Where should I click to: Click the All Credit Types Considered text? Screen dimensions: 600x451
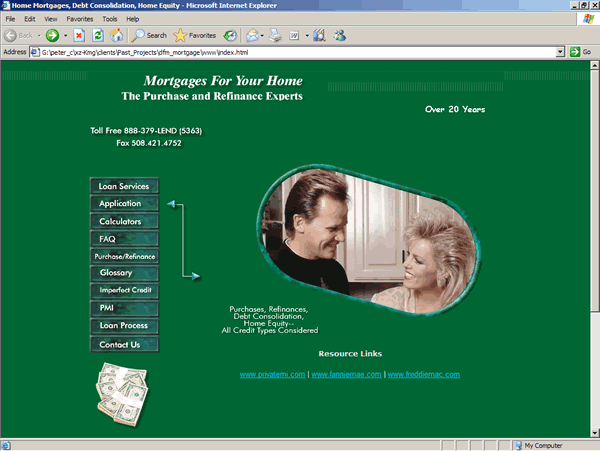click(x=270, y=331)
